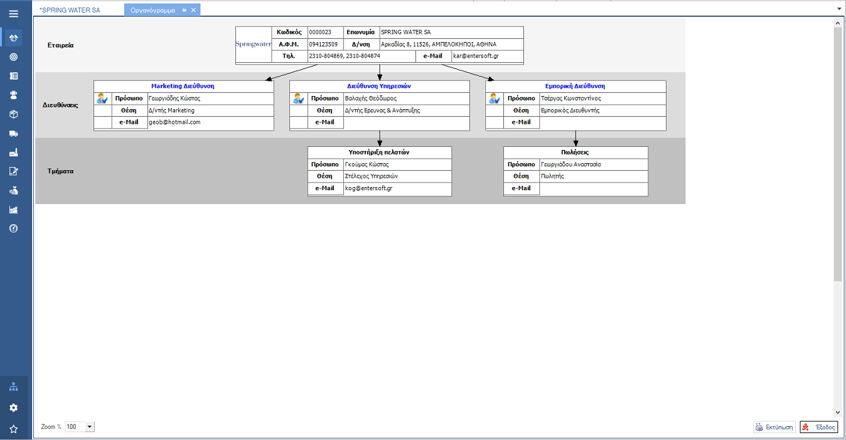Click person Γκούμας Κώστας
The height and width of the screenshot is (440, 846).
click(367, 164)
